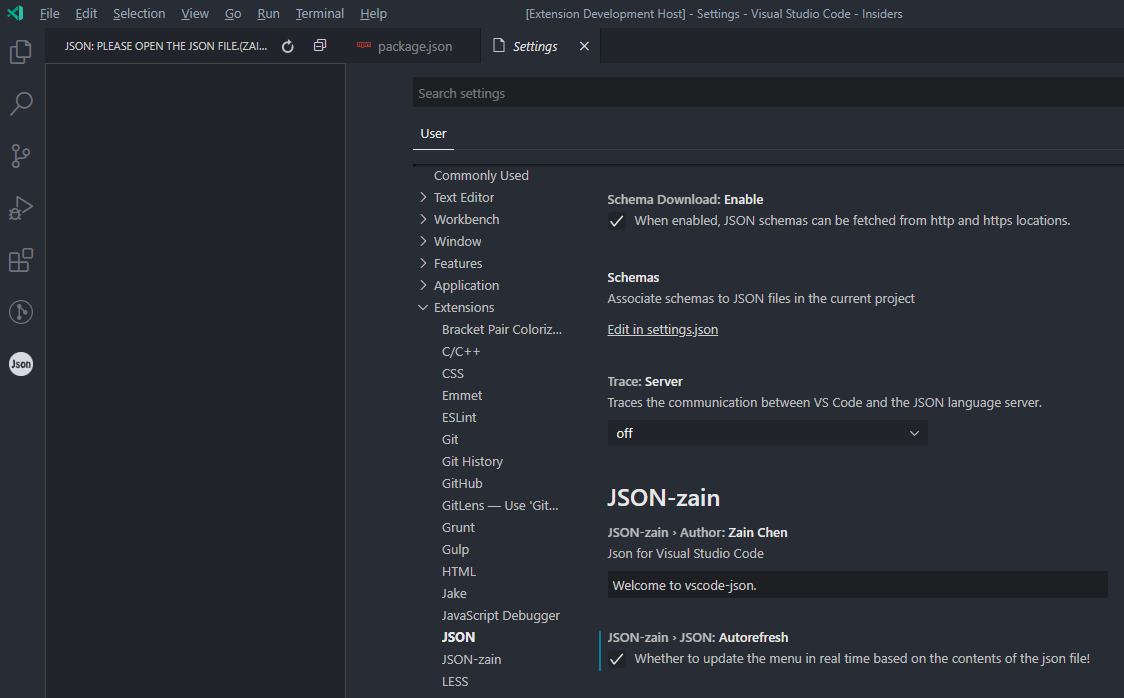The image size is (1124, 698).
Task: Switch to the package.json tab
Action: coord(415,47)
